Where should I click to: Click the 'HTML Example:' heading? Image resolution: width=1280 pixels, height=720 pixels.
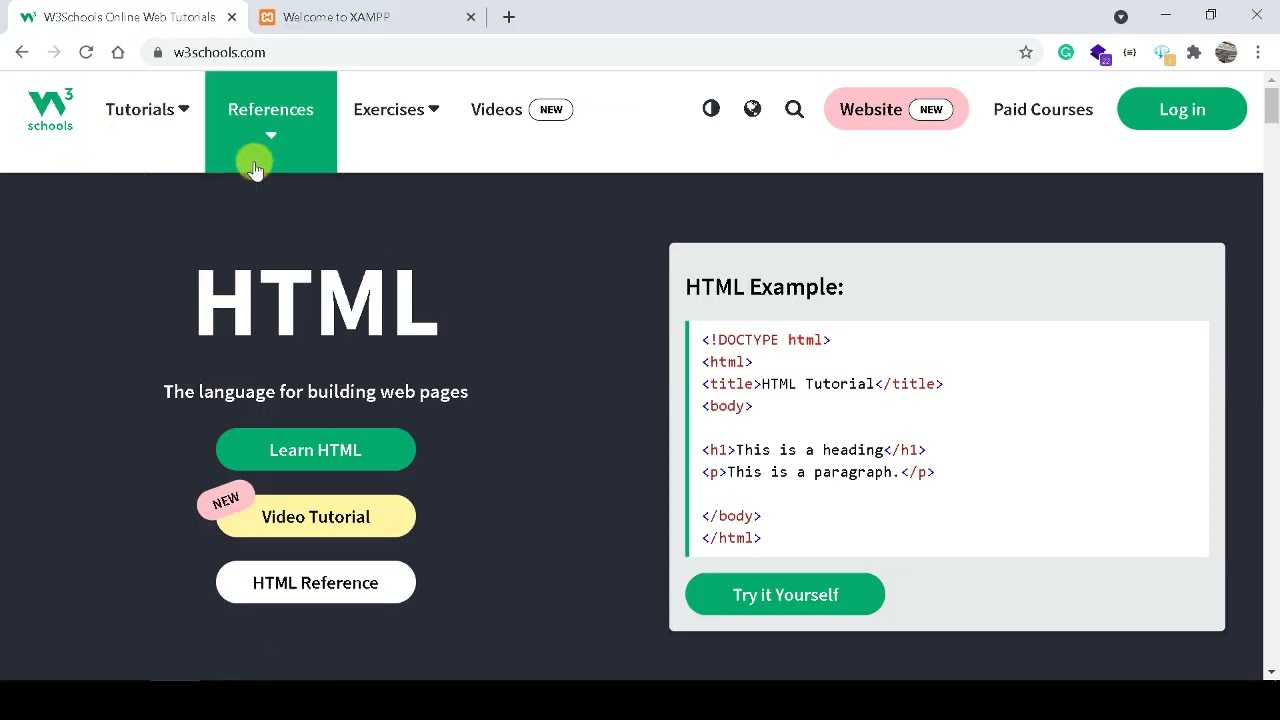point(764,287)
